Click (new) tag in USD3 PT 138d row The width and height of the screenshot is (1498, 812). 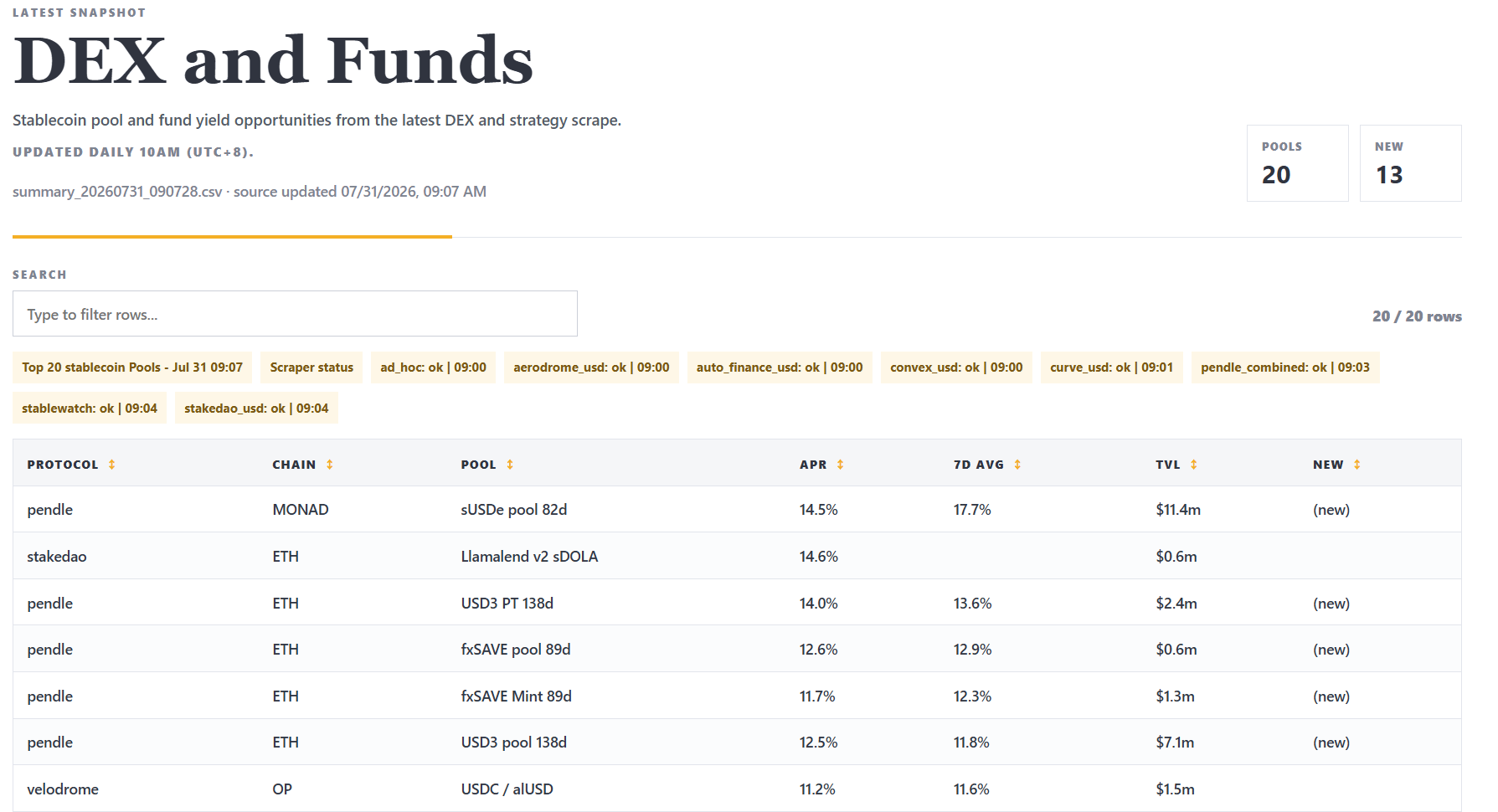[1331, 604]
